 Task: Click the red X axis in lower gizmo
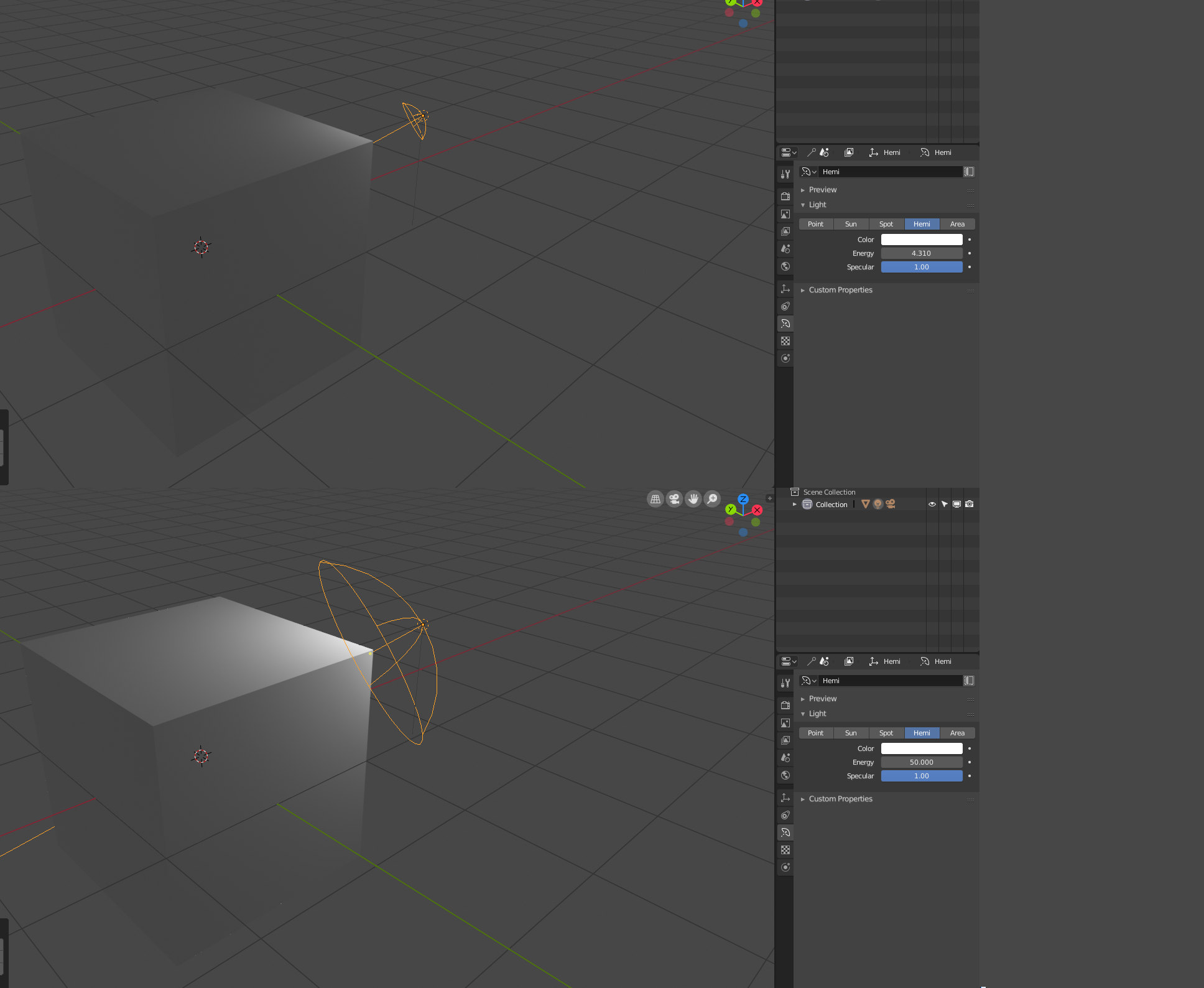[757, 510]
